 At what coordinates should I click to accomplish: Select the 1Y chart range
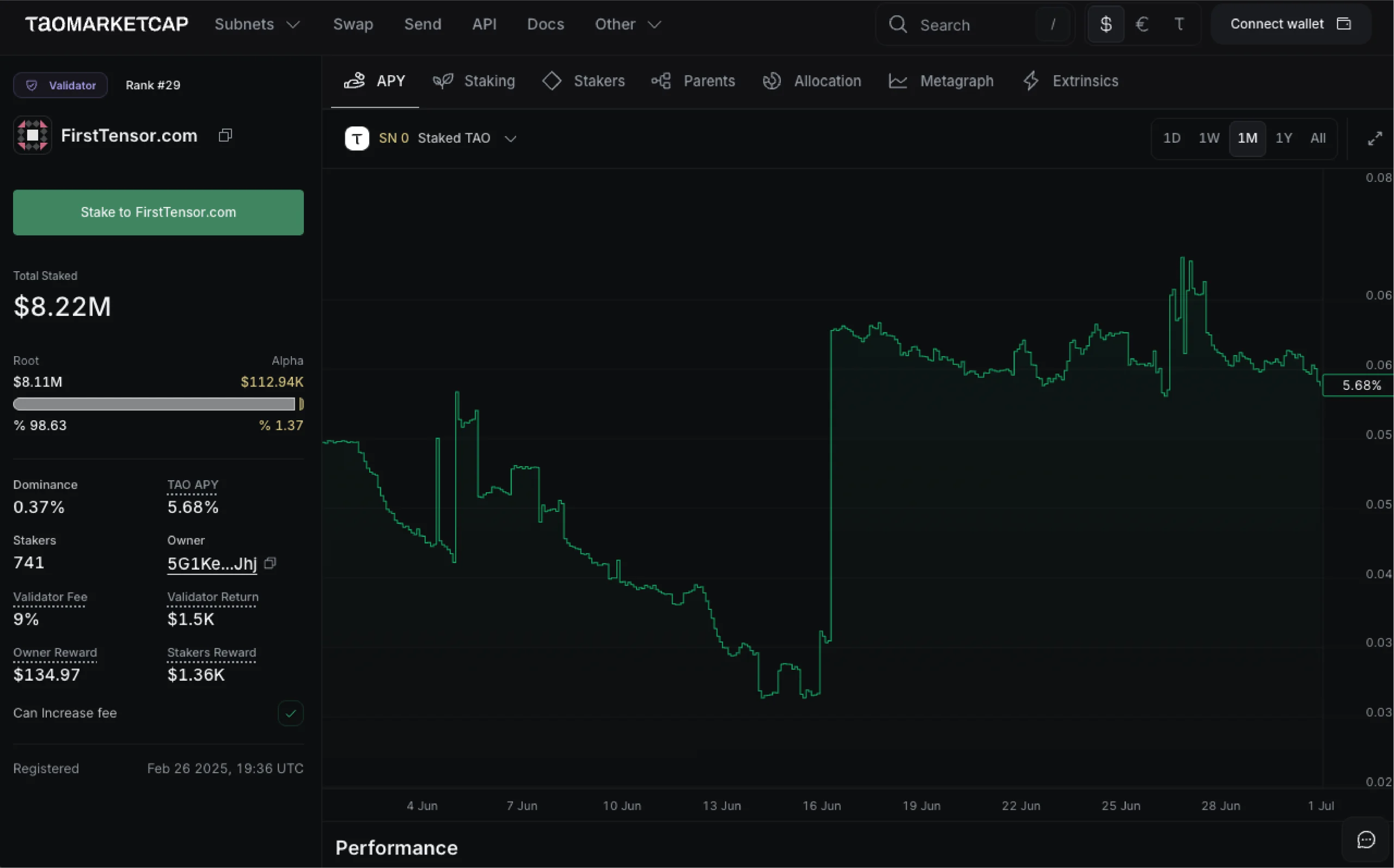pos(1283,138)
